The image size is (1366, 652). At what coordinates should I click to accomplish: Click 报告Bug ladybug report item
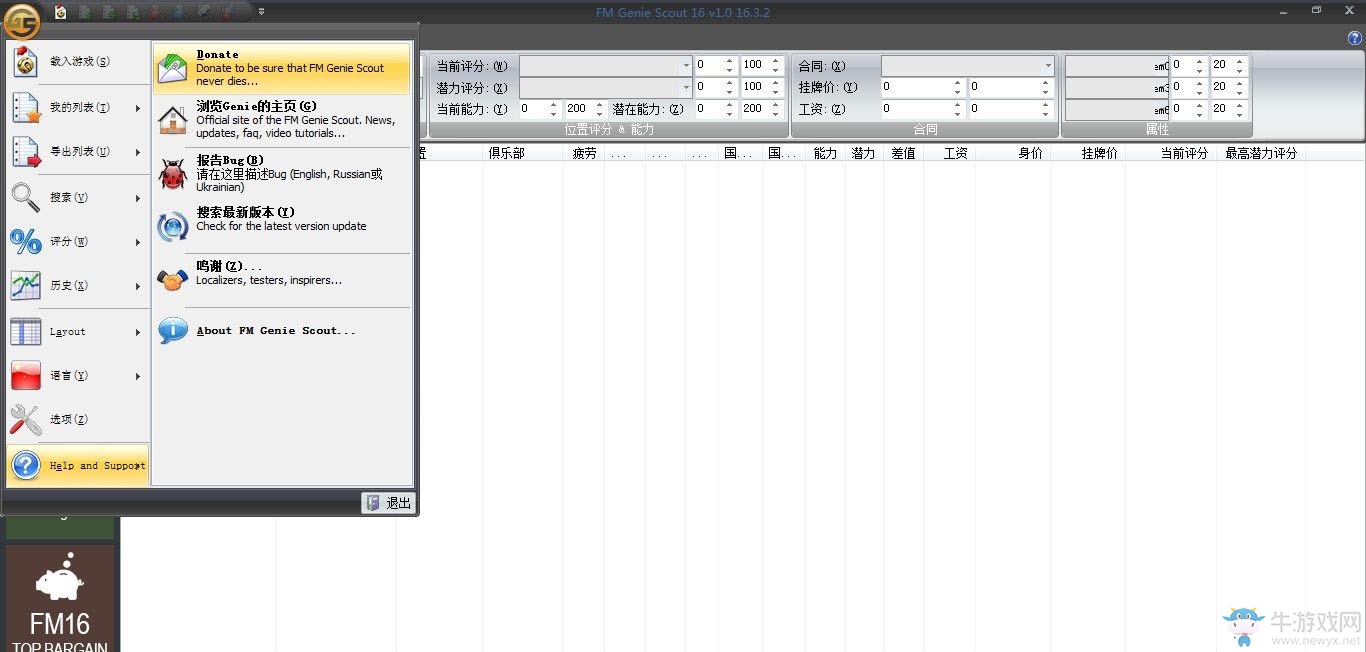[x=282, y=174]
